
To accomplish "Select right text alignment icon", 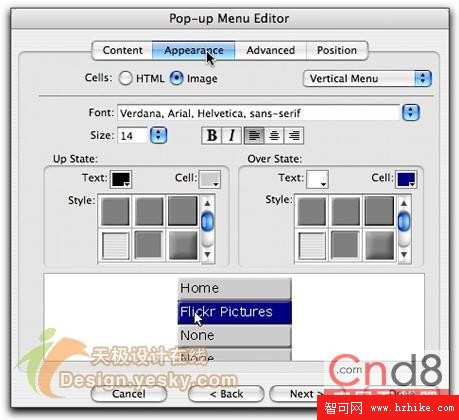I will (294, 136).
